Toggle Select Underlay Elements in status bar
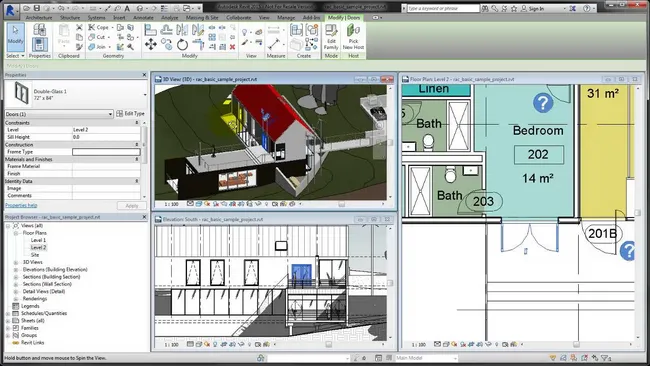650x366 pixels. coord(563,358)
